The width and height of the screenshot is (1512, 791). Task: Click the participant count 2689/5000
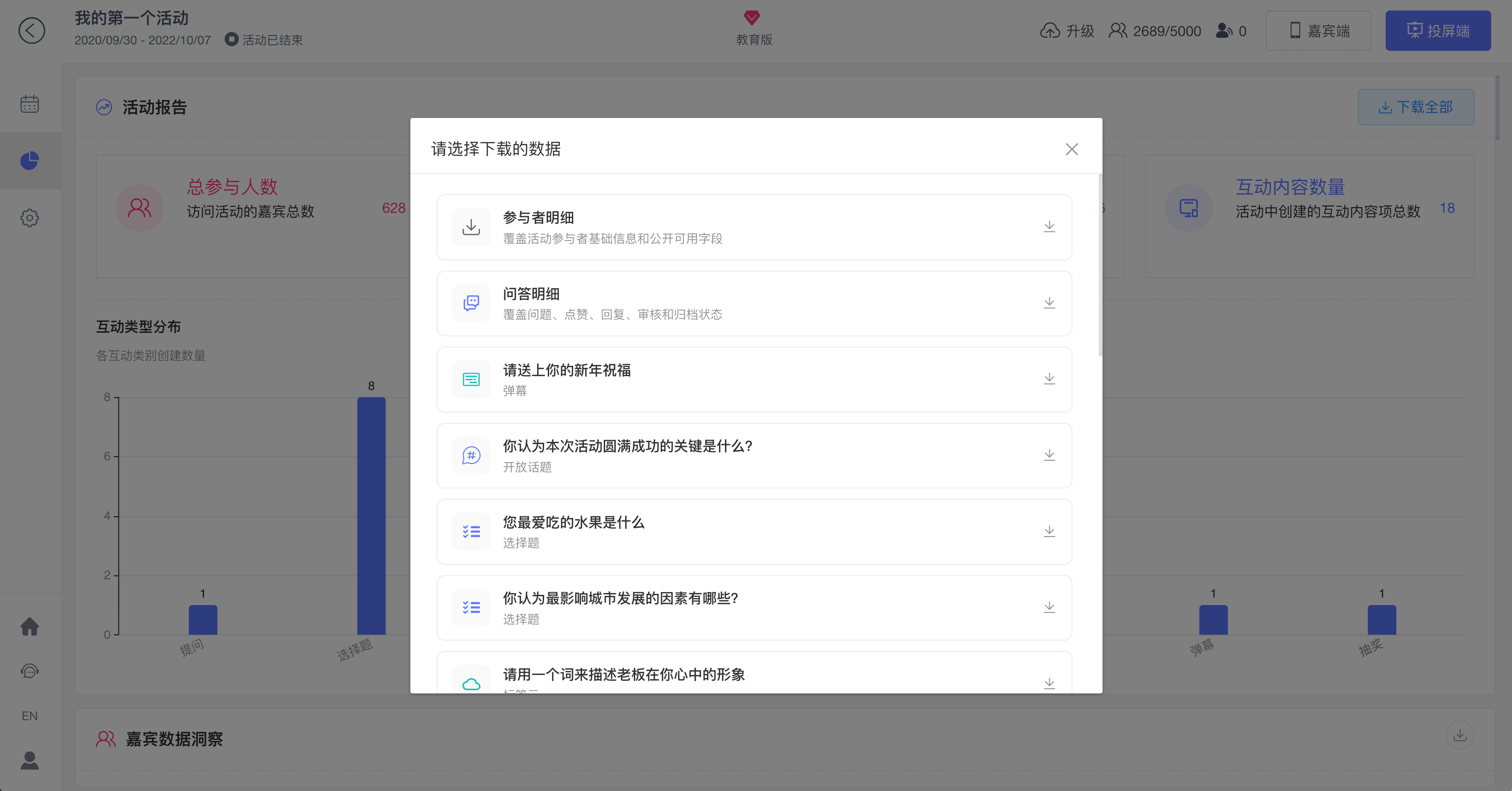1154,31
